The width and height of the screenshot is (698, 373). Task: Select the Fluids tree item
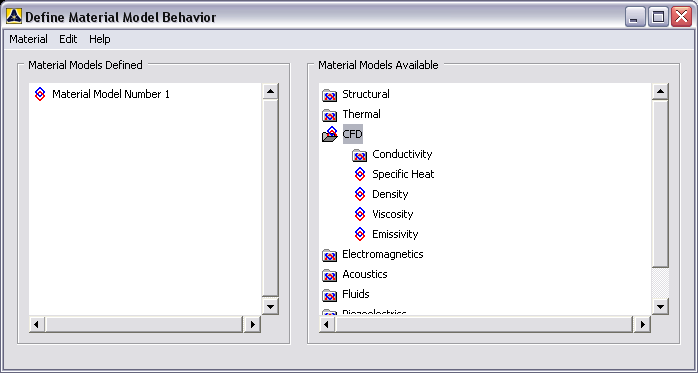(356, 294)
